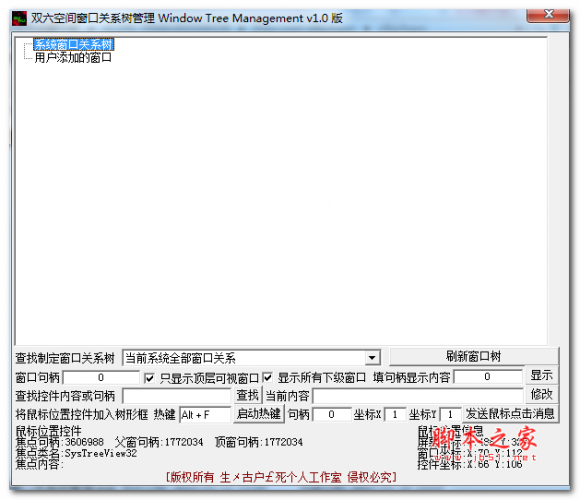Toggle 显示所有下级窗口 checkbox
Viewport: 580px width, 500px height.
(x=267, y=377)
